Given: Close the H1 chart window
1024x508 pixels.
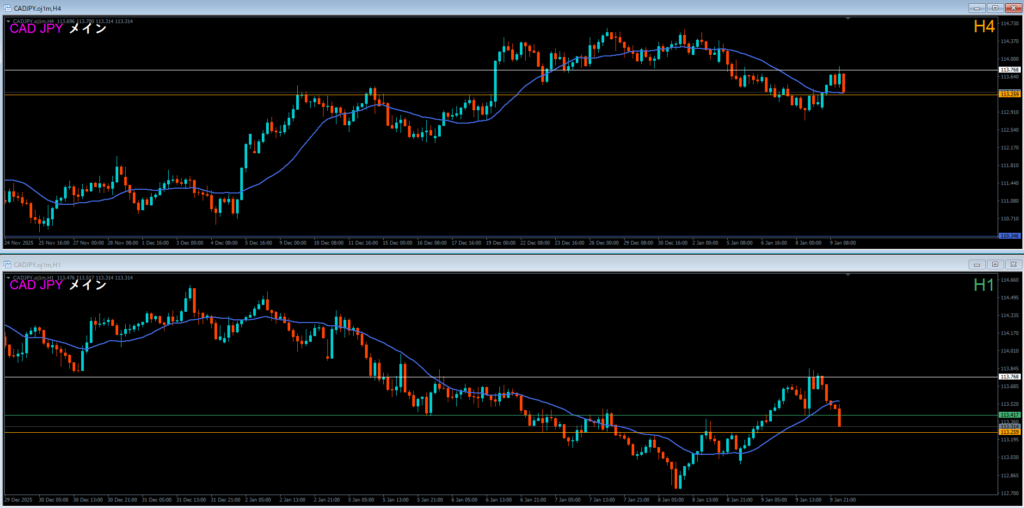Looking at the screenshot, I should pos(1011,264).
